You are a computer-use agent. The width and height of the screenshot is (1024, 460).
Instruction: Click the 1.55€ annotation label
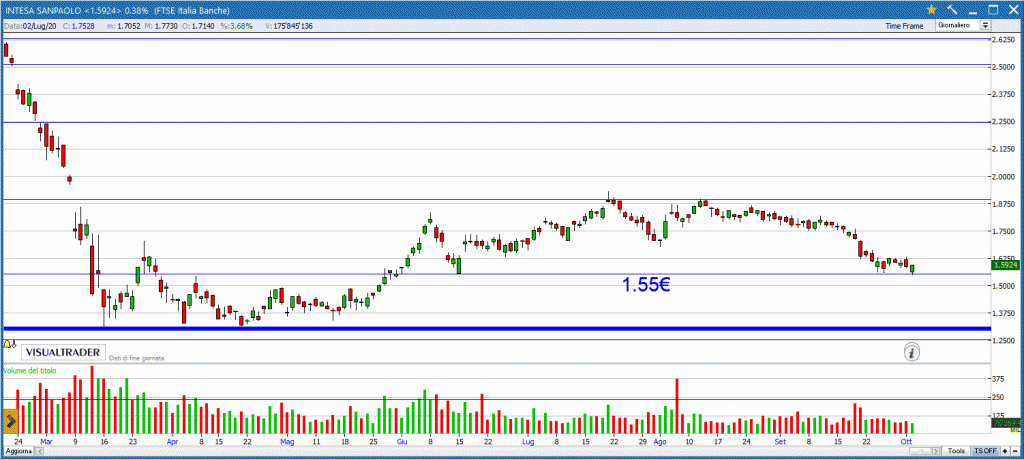click(646, 284)
